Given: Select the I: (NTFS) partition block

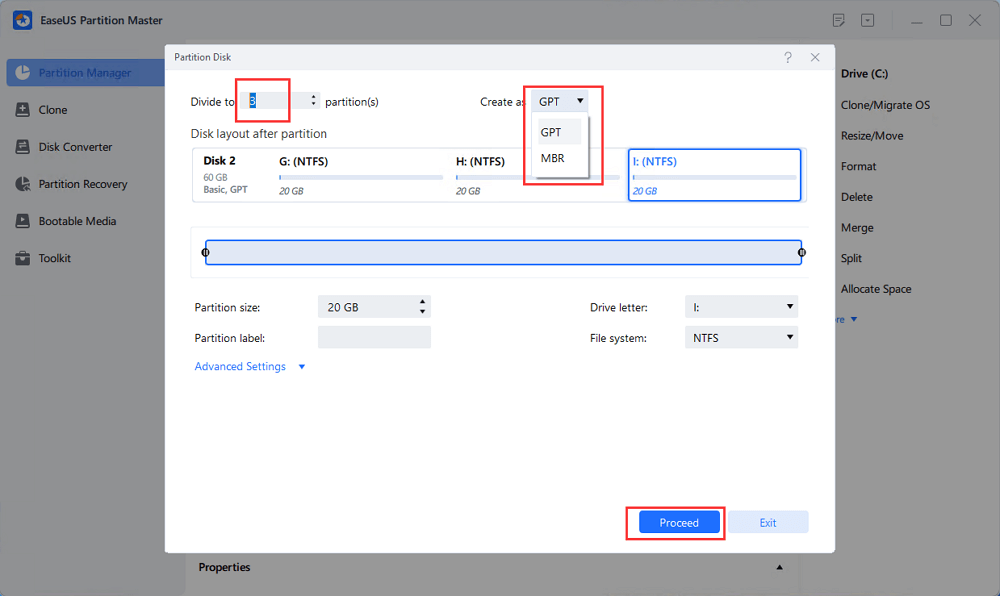Looking at the screenshot, I should point(714,175).
